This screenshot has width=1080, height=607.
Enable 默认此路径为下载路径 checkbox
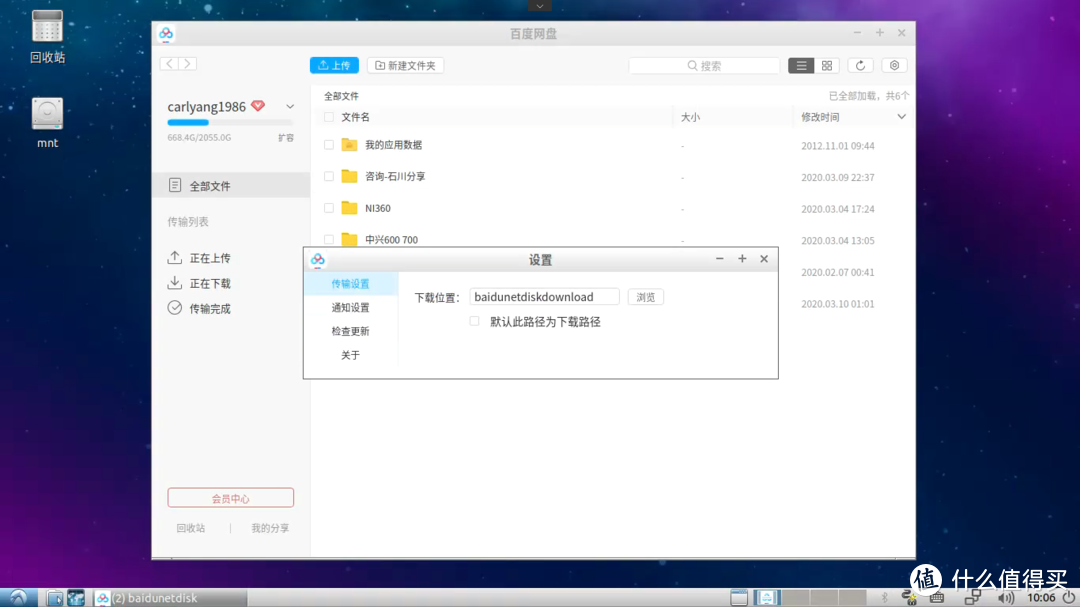(475, 321)
